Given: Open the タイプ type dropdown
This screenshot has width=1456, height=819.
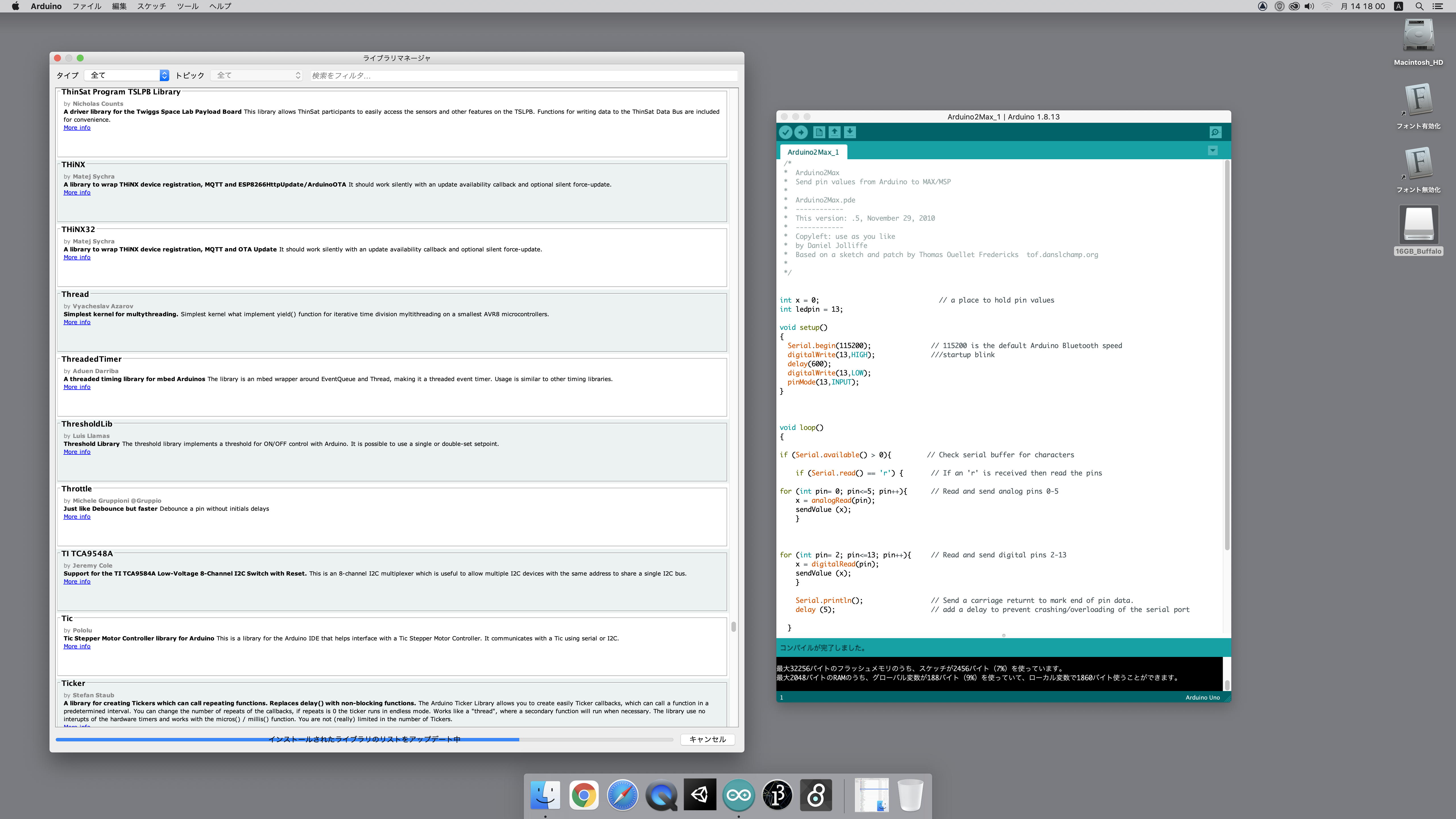Looking at the screenshot, I should pyautogui.click(x=127, y=75).
